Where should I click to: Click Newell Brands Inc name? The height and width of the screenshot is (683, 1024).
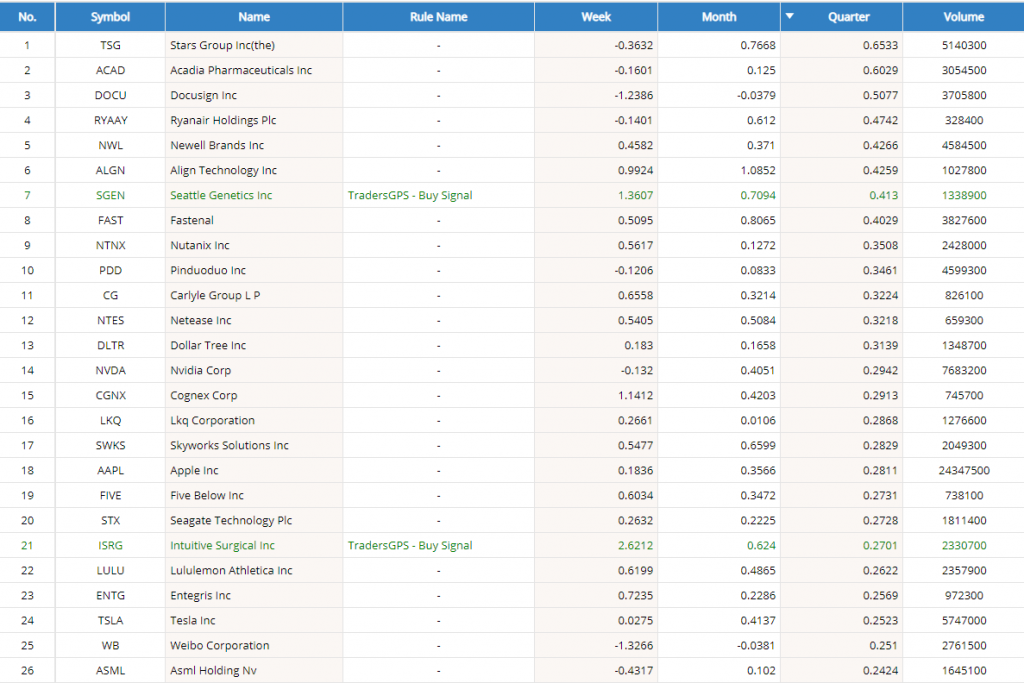(x=217, y=145)
